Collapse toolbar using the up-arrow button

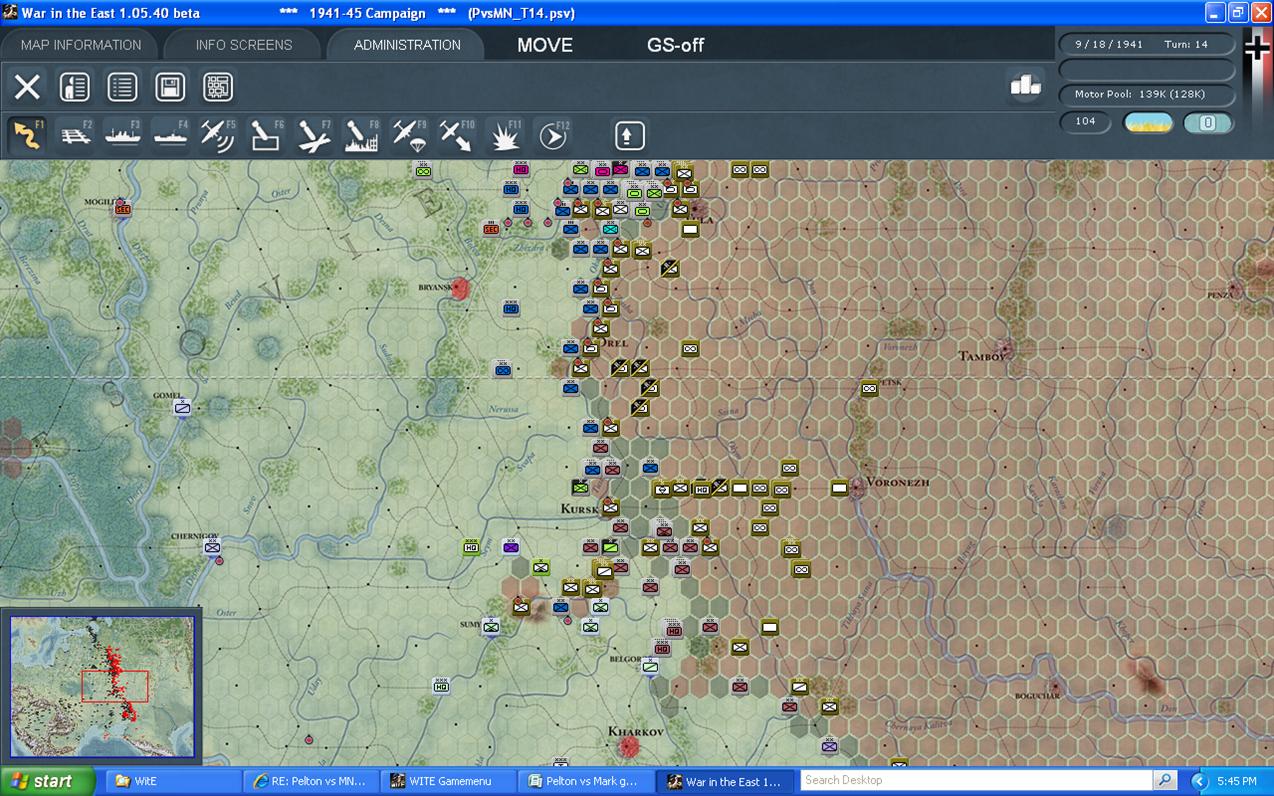tap(629, 136)
